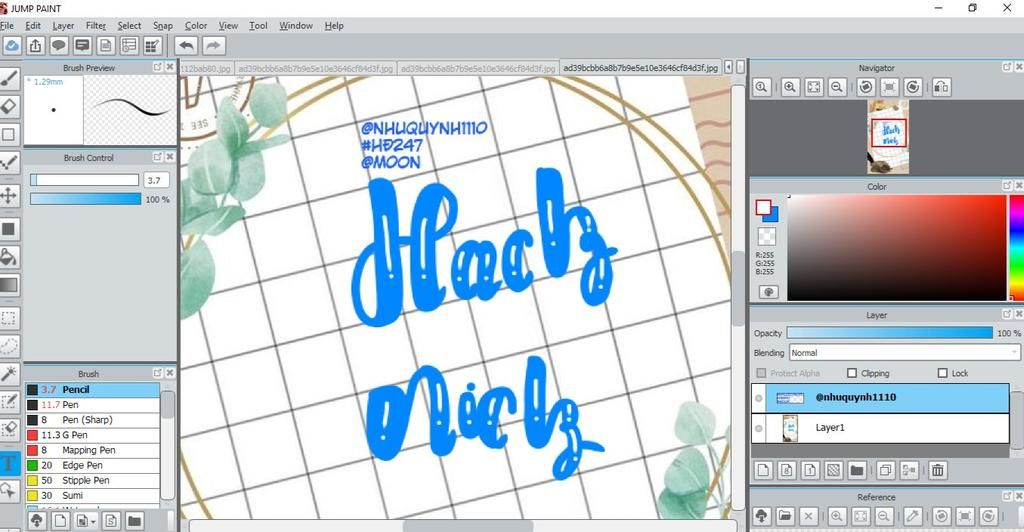Click the speech bubble icon in toolbar

coord(59,46)
